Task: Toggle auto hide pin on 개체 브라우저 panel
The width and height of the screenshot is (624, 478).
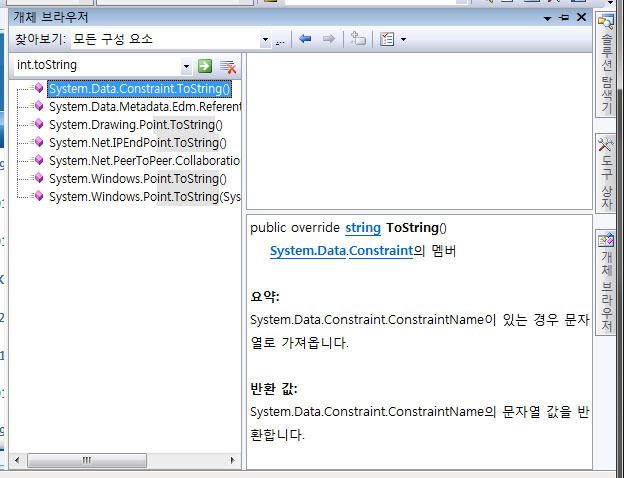Action: click(564, 18)
